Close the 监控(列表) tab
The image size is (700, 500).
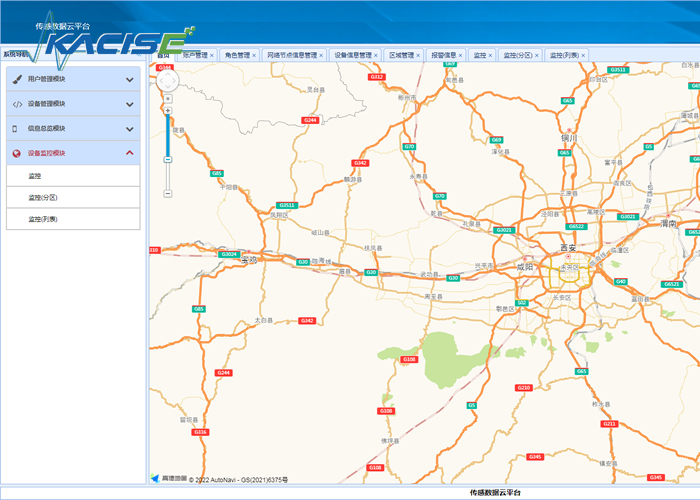pos(583,56)
